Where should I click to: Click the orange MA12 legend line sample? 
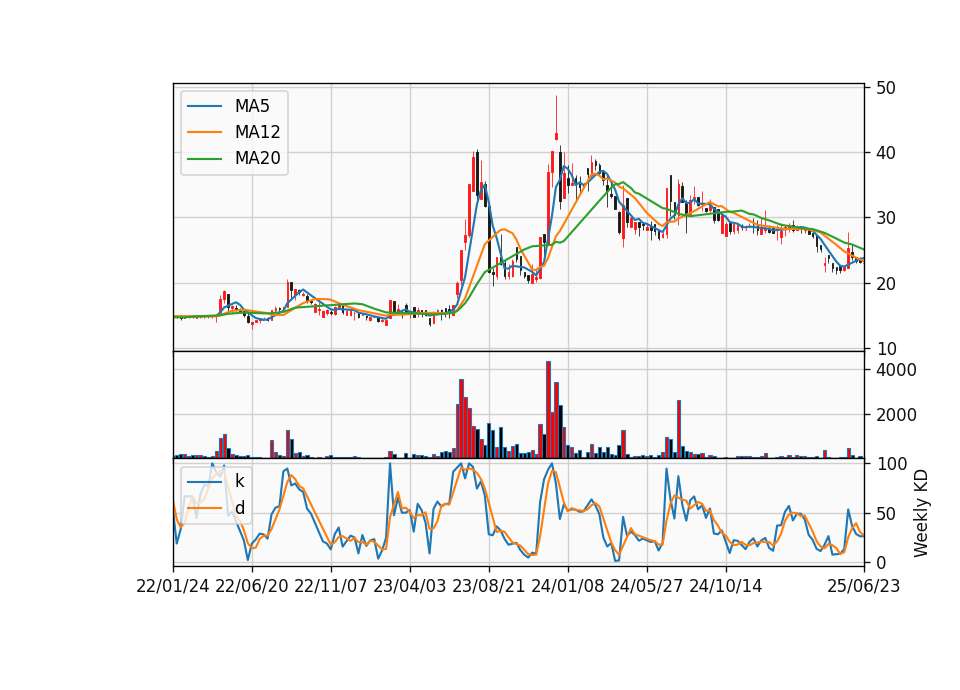(204, 132)
